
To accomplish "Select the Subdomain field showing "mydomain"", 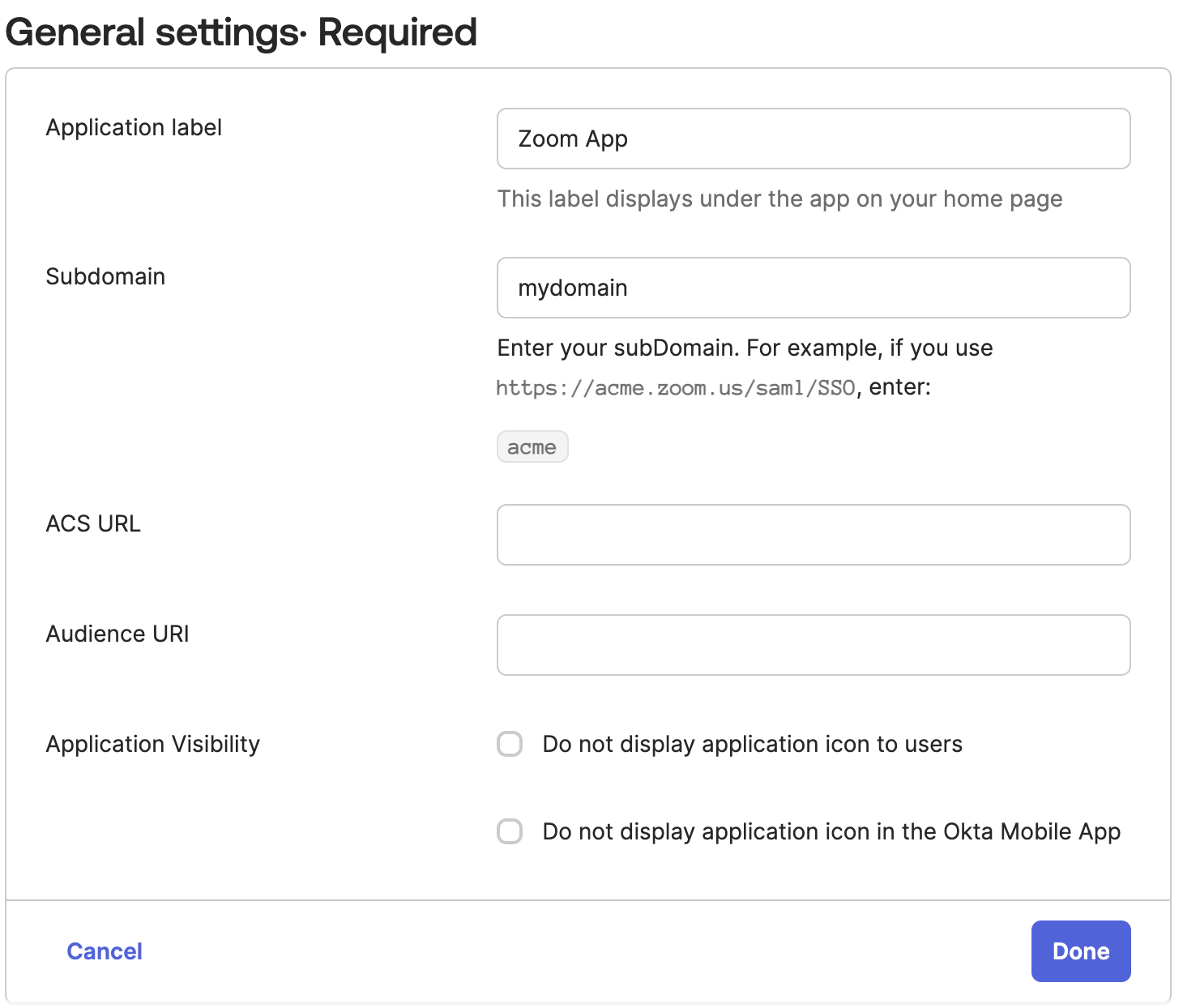I will [x=813, y=288].
